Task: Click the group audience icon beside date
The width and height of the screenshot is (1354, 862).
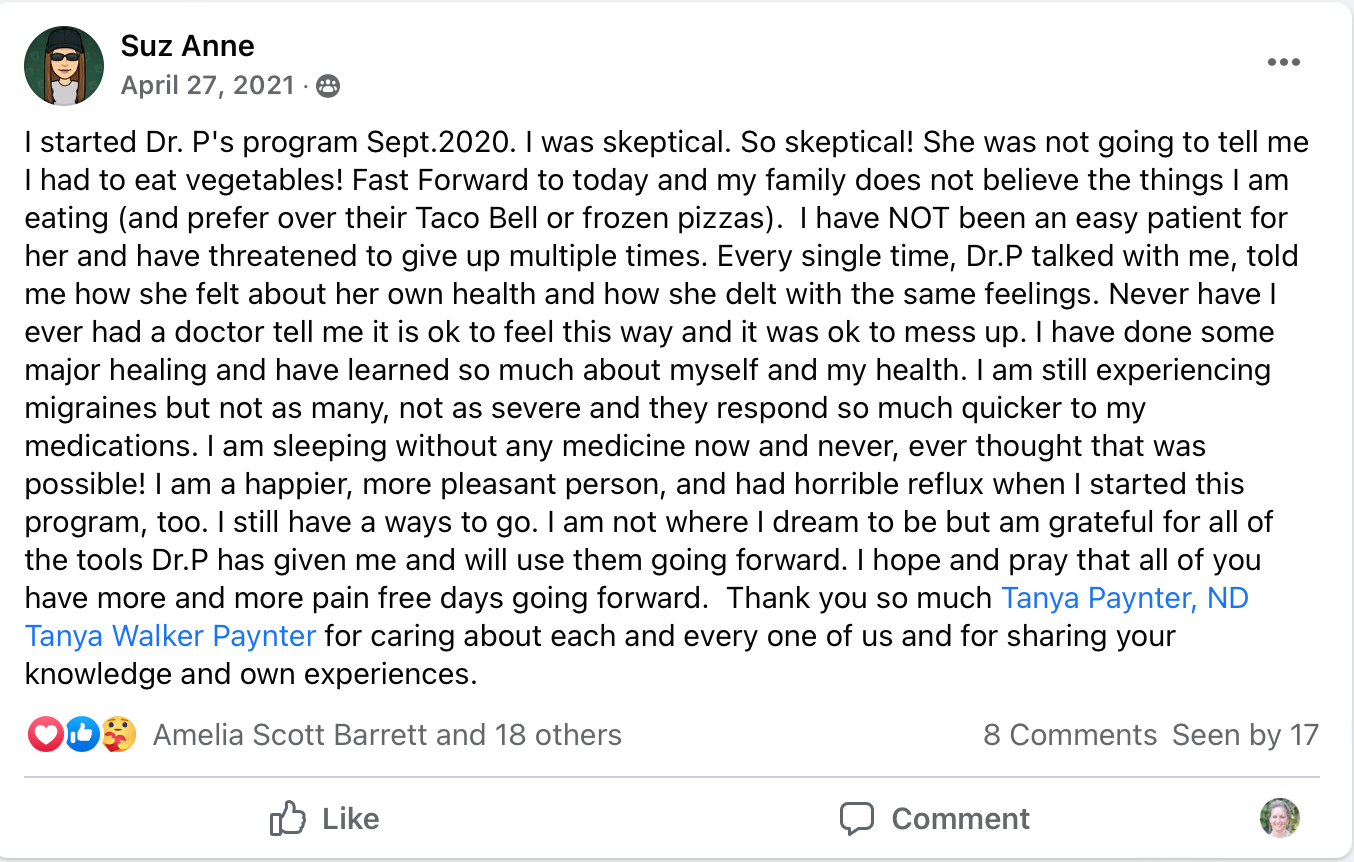Action: pyautogui.click(x=327, y=87)
